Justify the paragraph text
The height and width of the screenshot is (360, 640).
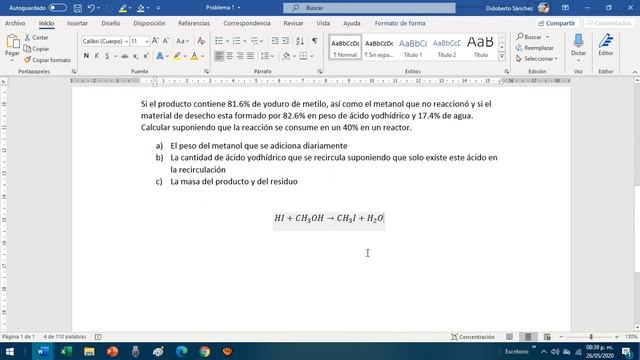tap(250, 56)
